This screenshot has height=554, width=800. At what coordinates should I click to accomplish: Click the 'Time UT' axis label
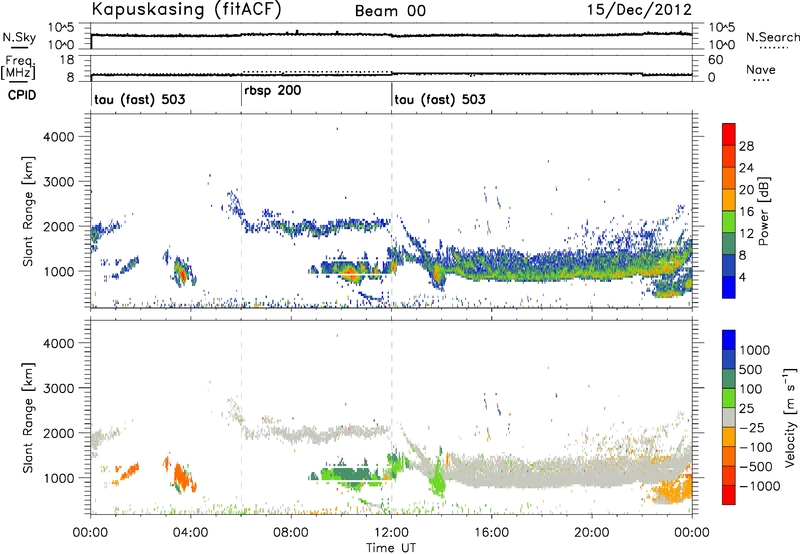(x=391, y=548)
